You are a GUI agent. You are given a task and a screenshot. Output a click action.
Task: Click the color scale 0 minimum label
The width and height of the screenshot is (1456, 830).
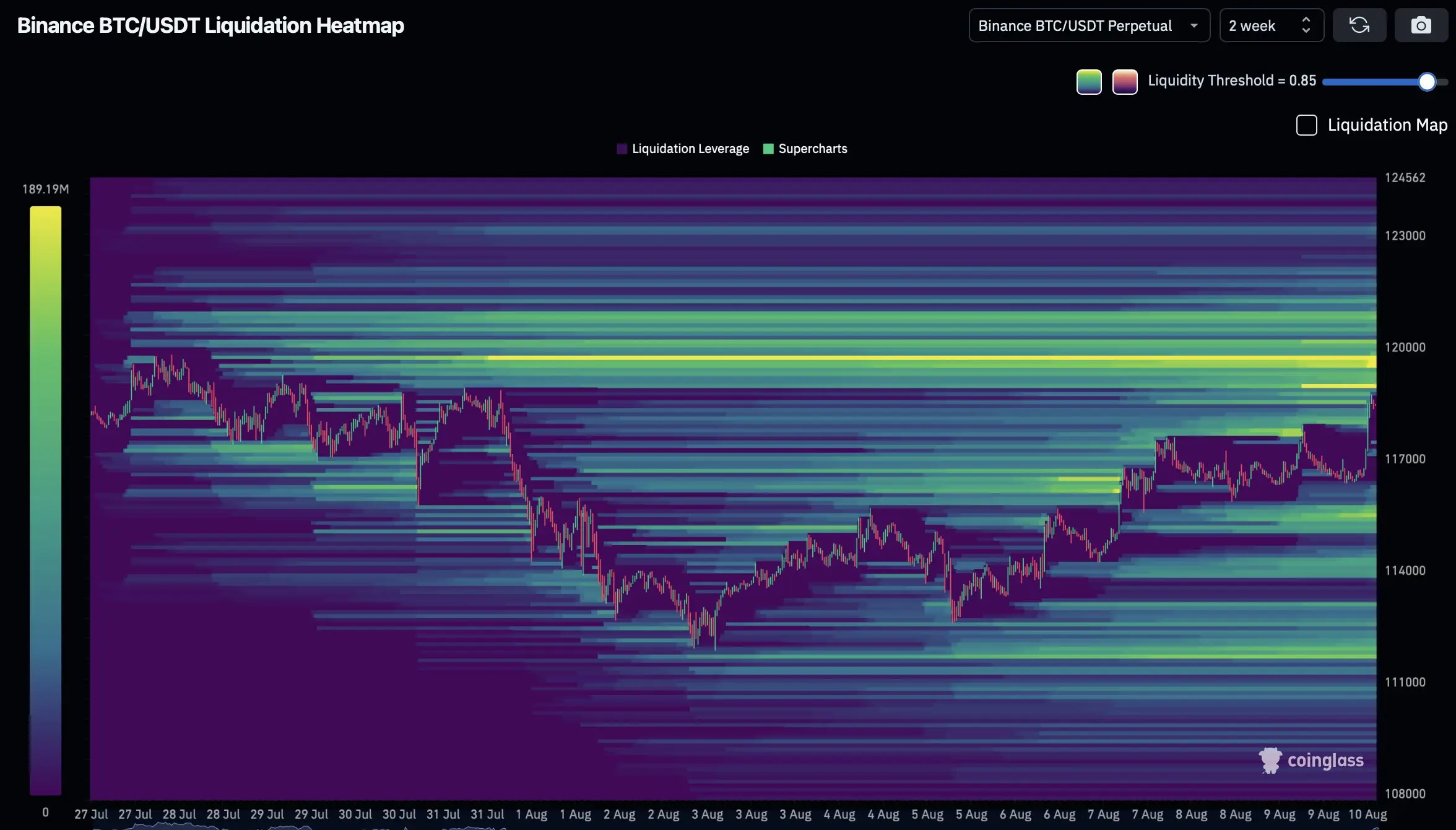tap(45, 812)
